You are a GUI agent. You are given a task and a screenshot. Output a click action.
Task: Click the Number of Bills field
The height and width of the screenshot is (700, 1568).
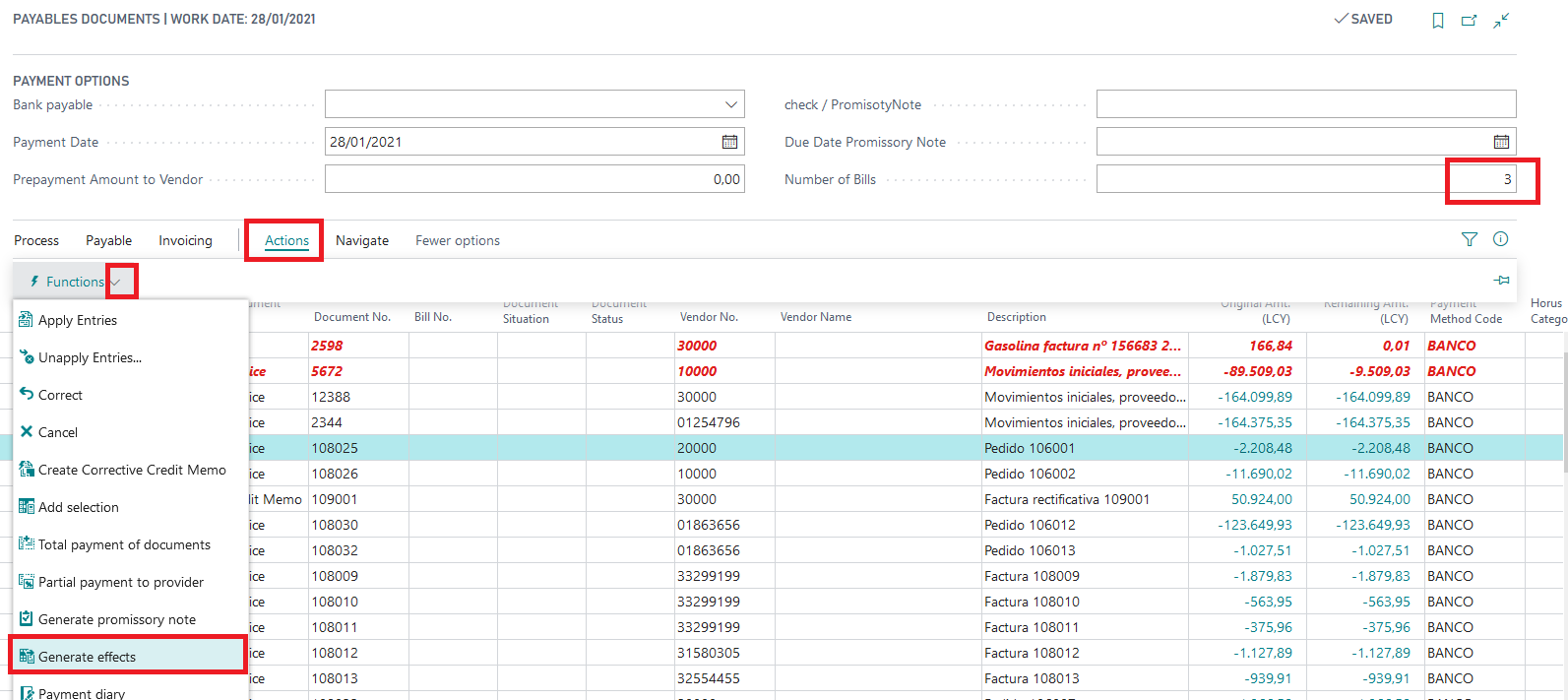point(1306,179)
